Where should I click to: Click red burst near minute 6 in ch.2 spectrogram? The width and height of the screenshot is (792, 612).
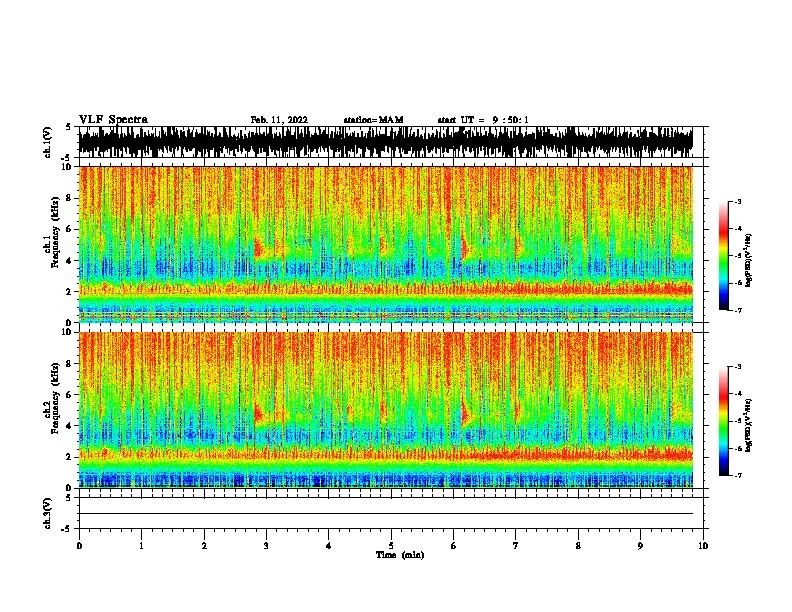click(465, 414)
